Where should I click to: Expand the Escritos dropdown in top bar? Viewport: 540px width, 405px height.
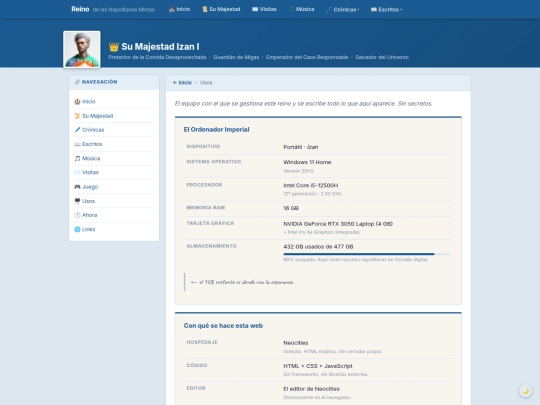[x=386, y=10]
